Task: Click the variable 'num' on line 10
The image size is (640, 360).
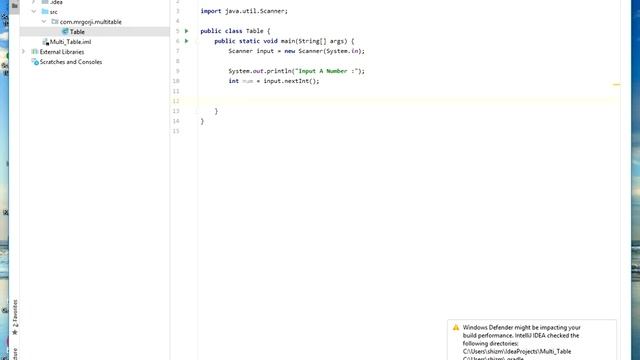Action: coord(248,81)
